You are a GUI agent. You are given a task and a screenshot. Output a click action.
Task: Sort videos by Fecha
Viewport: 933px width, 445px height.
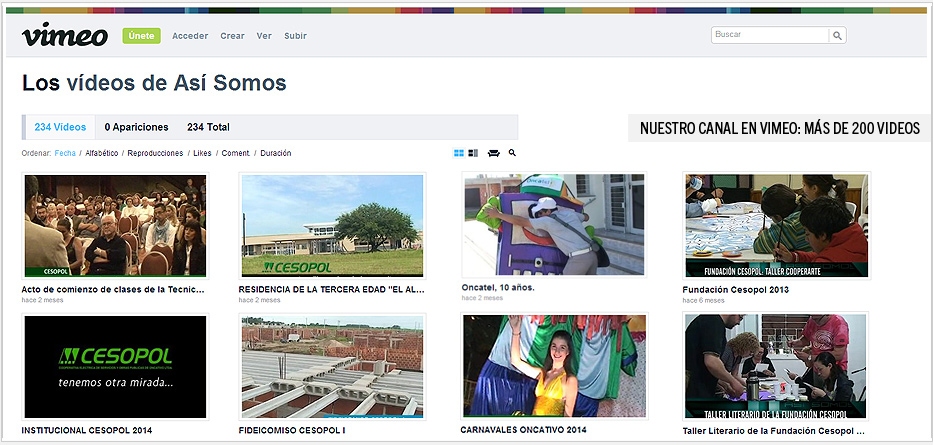pos(65,153)
